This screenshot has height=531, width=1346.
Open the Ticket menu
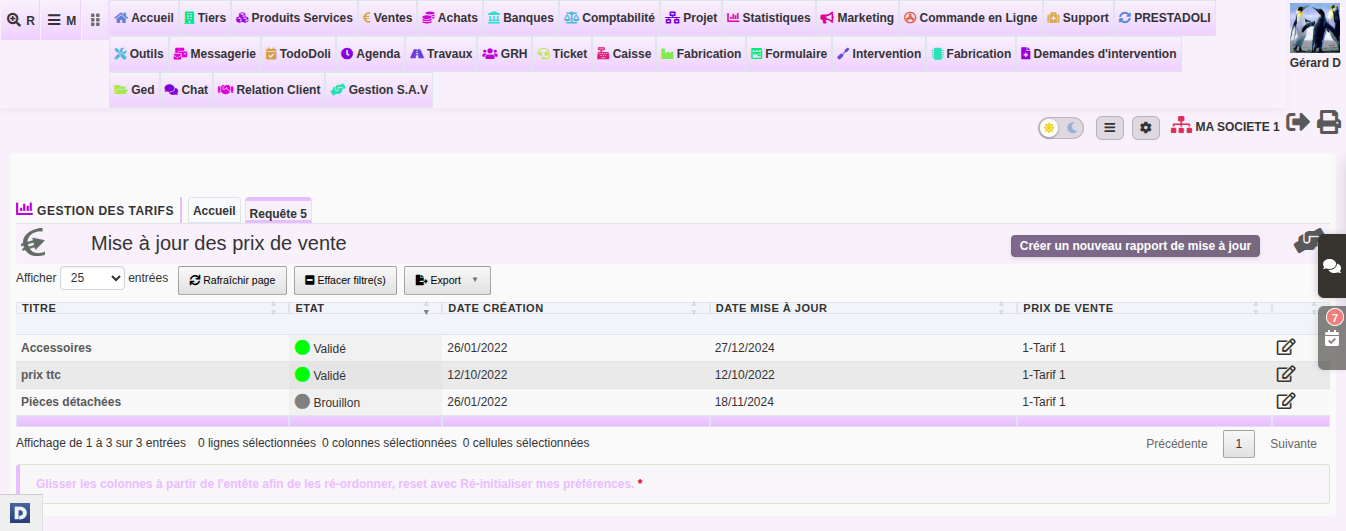562,54
